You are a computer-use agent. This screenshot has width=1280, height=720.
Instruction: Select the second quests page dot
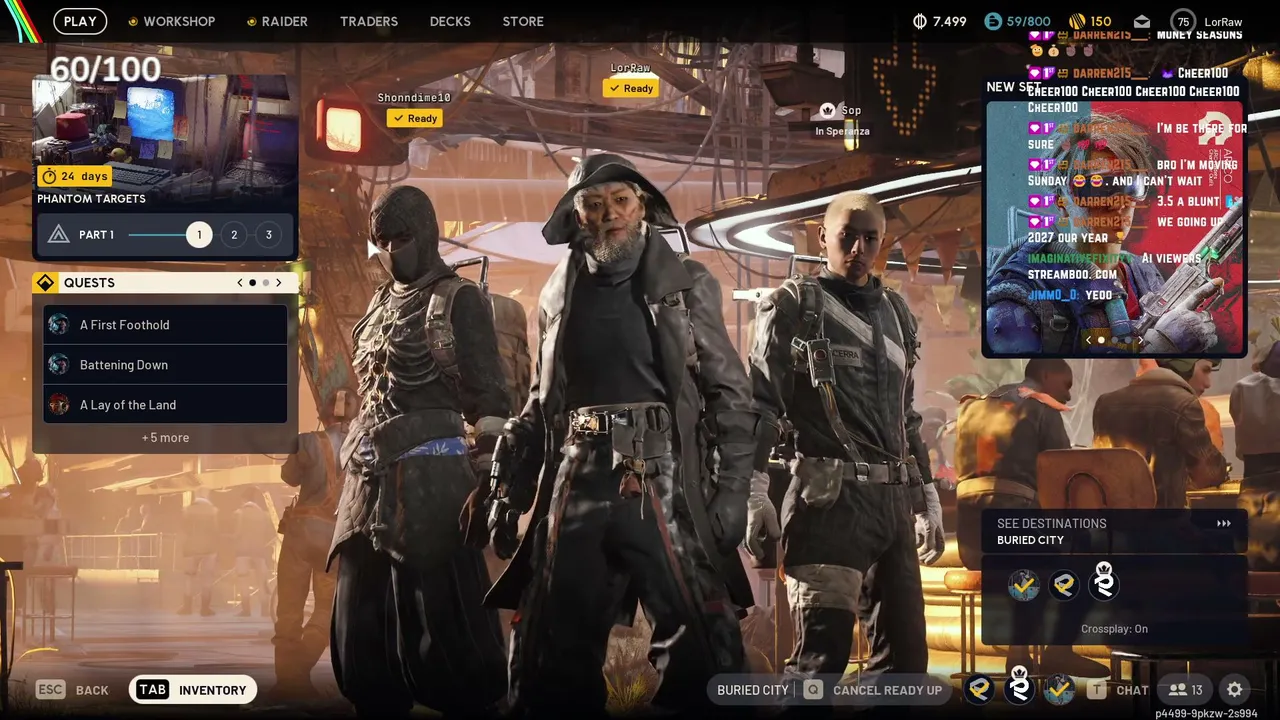click(265, 283)
